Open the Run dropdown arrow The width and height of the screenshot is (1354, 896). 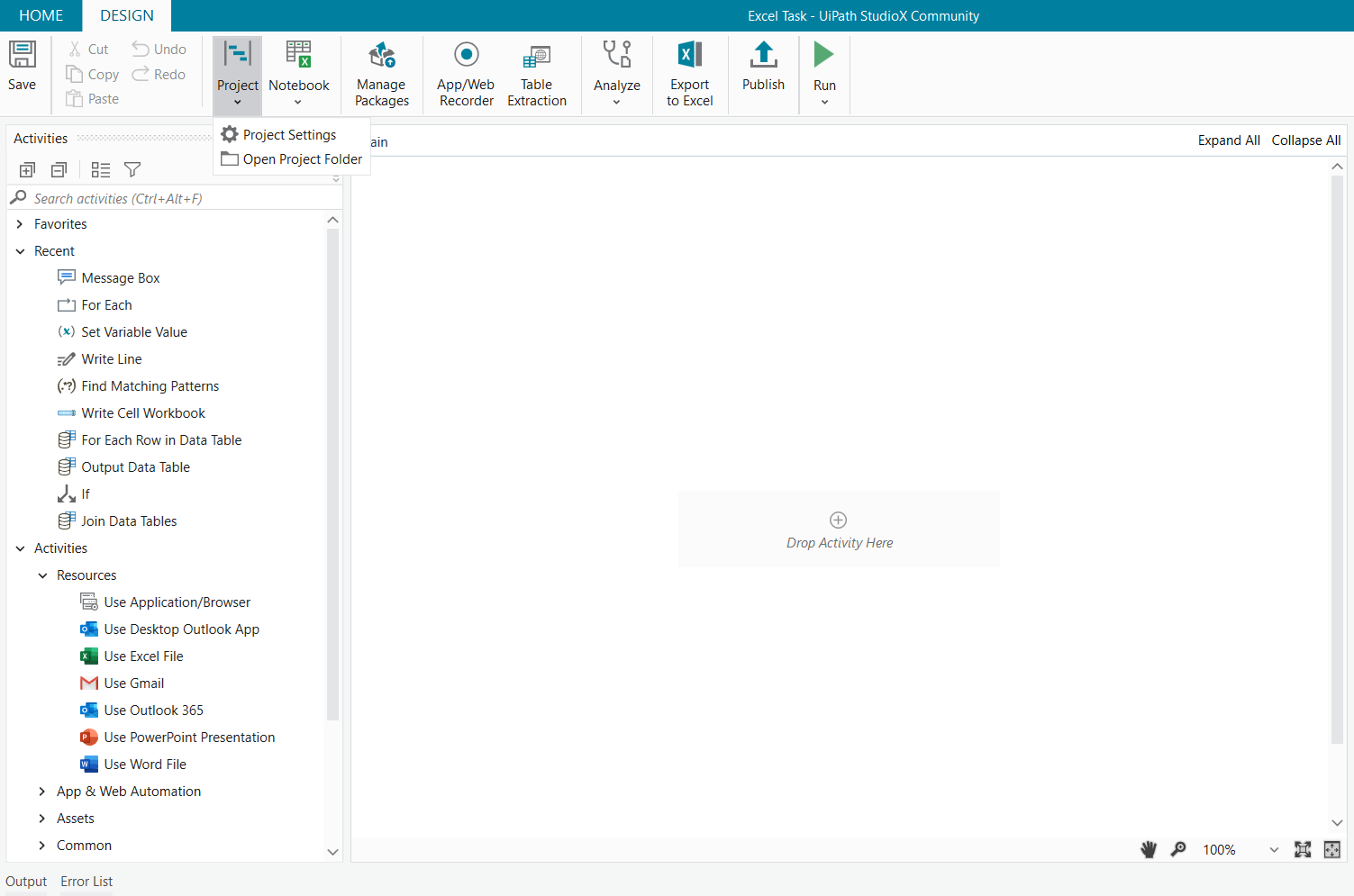tap(824, 102)
